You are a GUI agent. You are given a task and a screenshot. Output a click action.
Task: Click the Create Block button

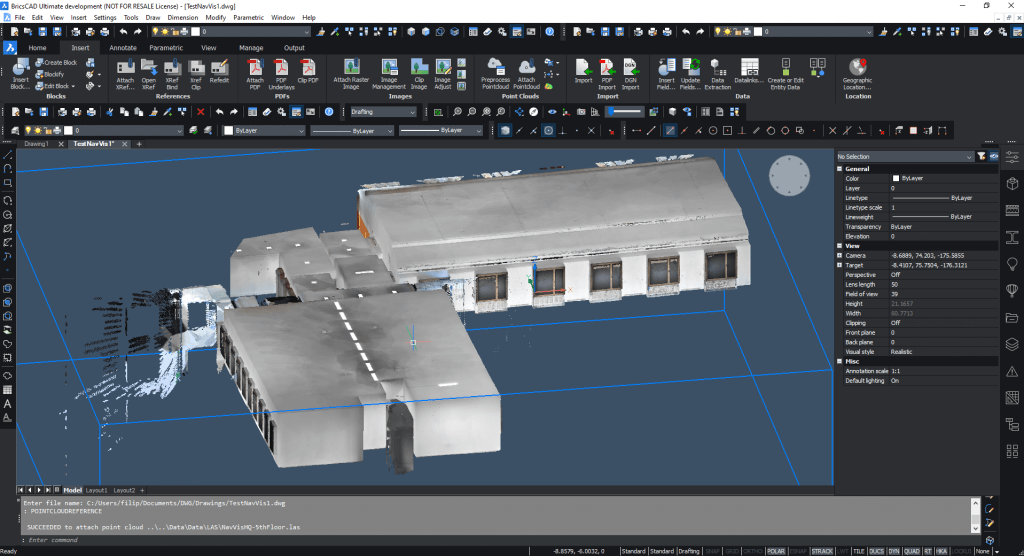click(57, 63)
